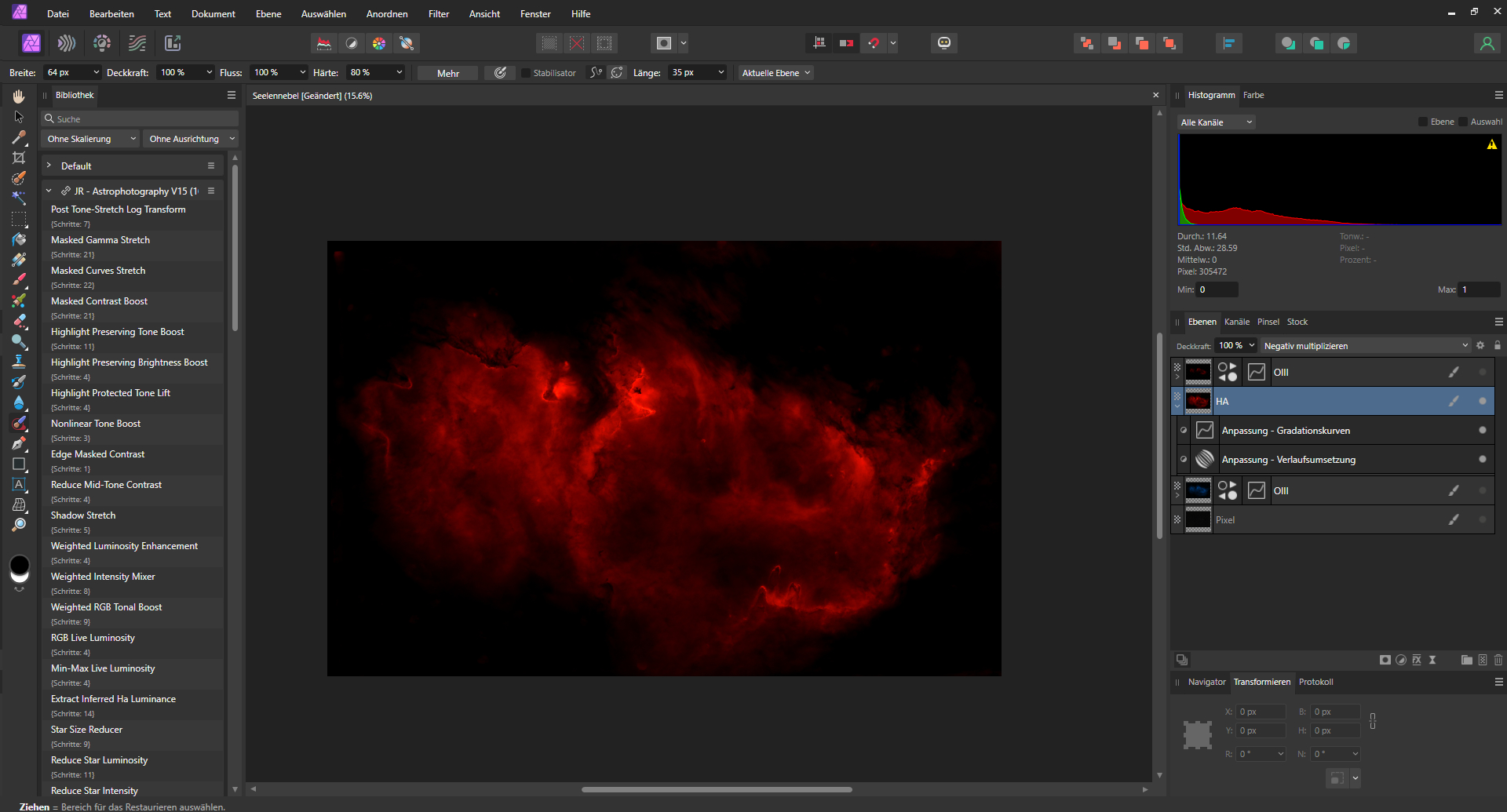The image size is (1507, 812).
Task: Choose the Rectangular Marquee selection tool
Action: (19, 219)
